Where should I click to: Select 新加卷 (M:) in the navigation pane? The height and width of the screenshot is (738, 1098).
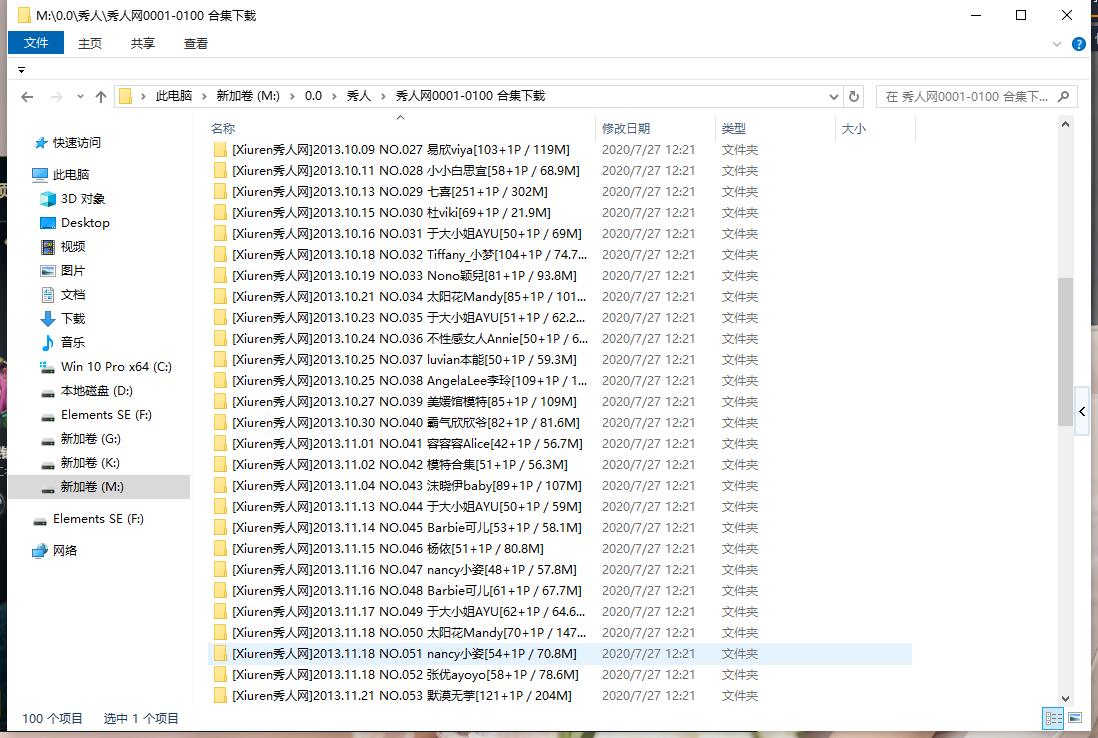click(99, 487)
